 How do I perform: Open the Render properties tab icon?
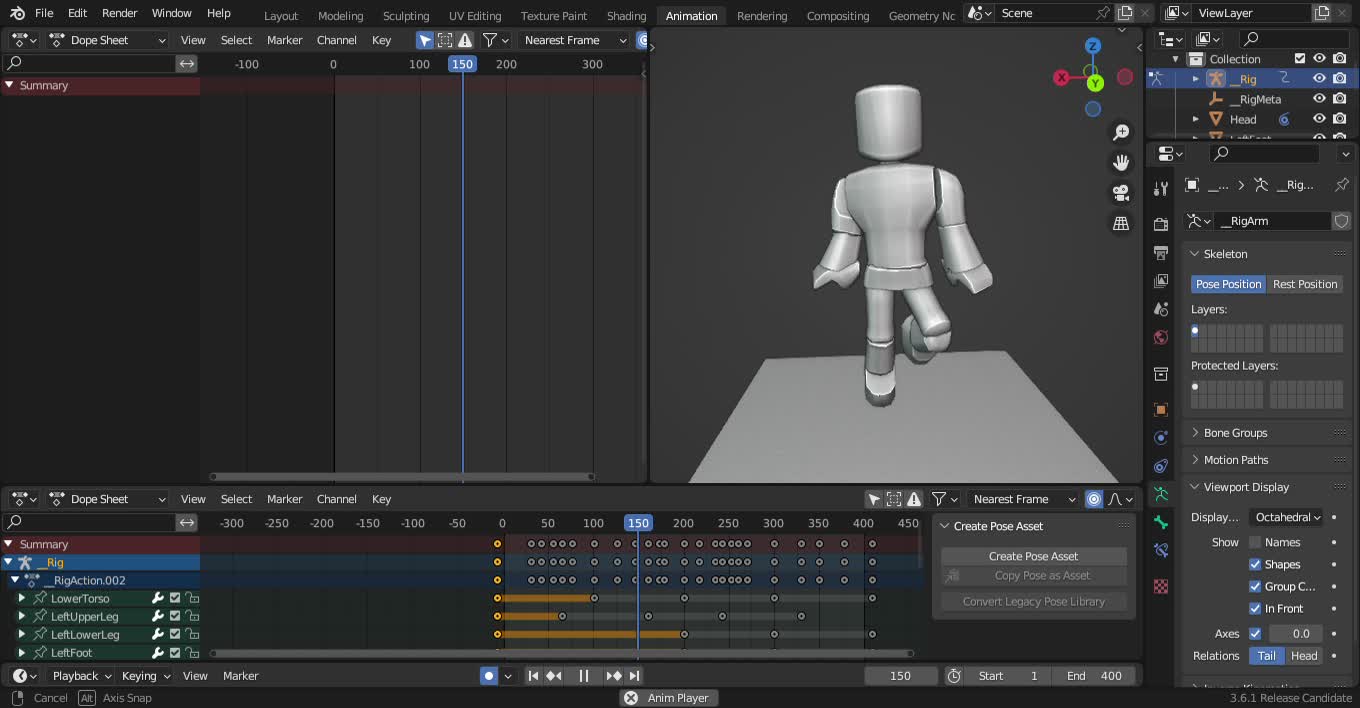[1161, 224]
